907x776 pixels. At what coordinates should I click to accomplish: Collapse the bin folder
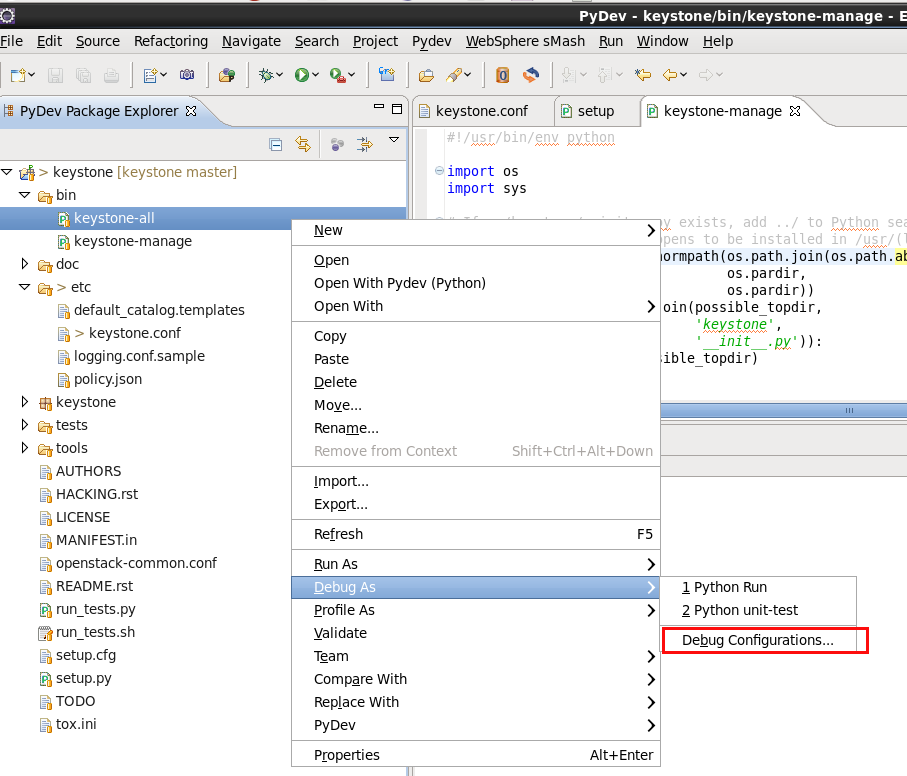point(23,195)
